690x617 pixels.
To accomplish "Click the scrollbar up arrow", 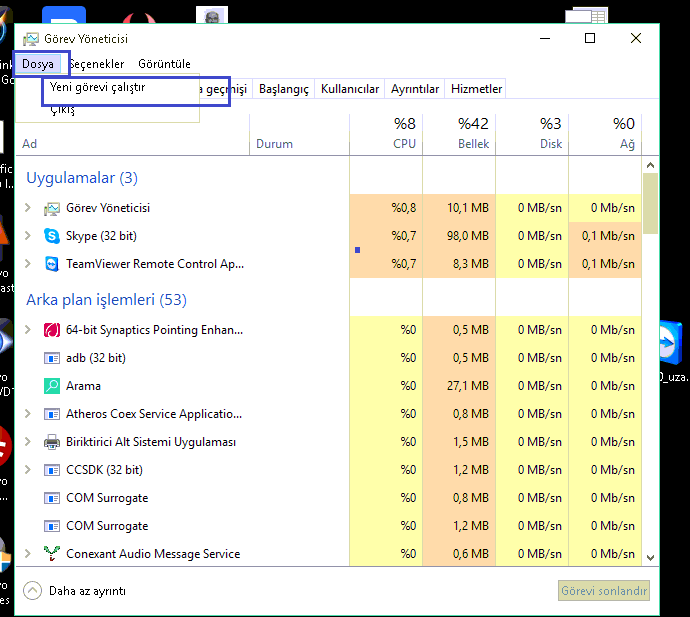I will (x=650, y=166).
